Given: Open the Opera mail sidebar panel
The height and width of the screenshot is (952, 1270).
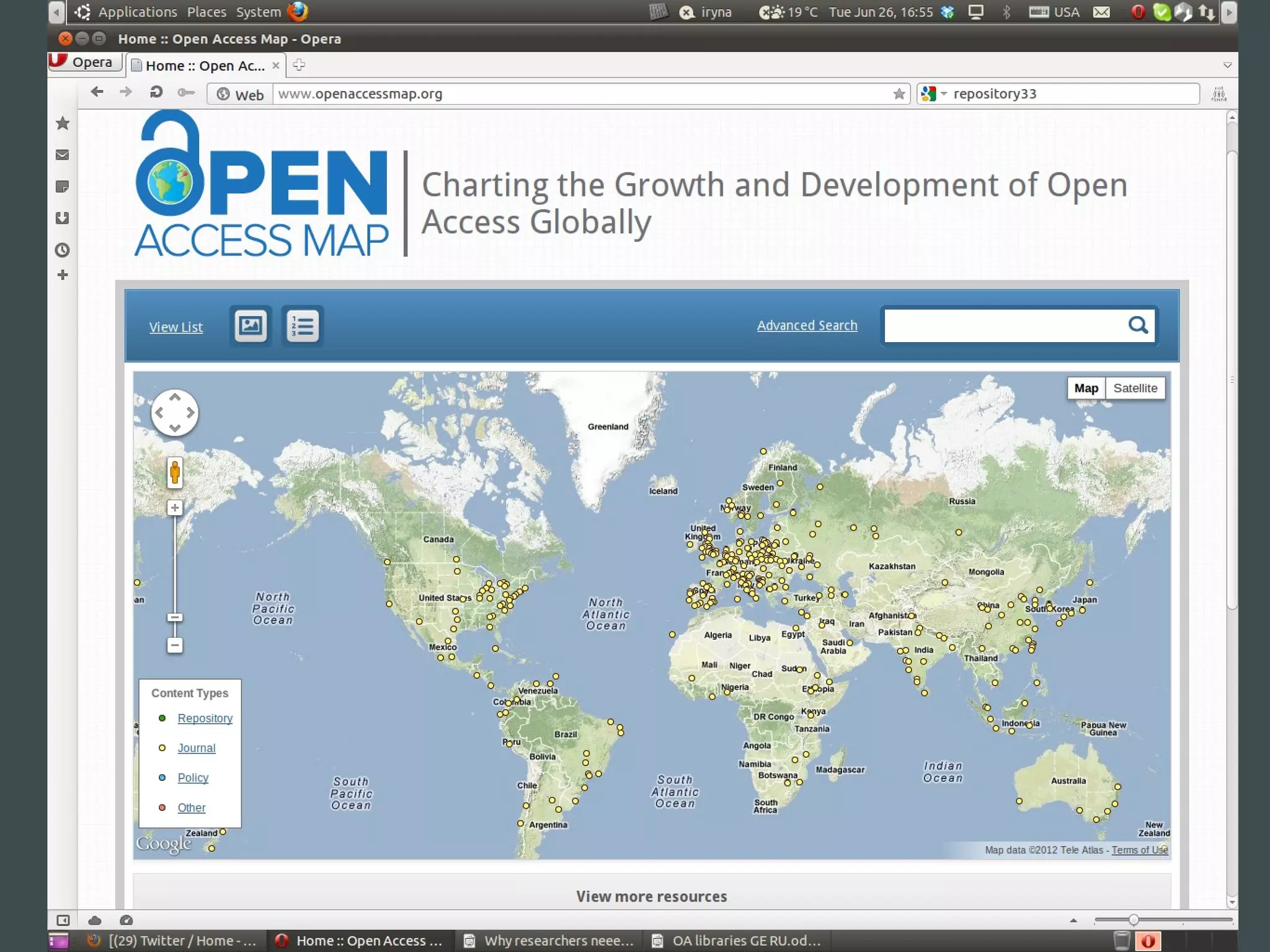Looking at the screenshot, I should coord(63,155).
